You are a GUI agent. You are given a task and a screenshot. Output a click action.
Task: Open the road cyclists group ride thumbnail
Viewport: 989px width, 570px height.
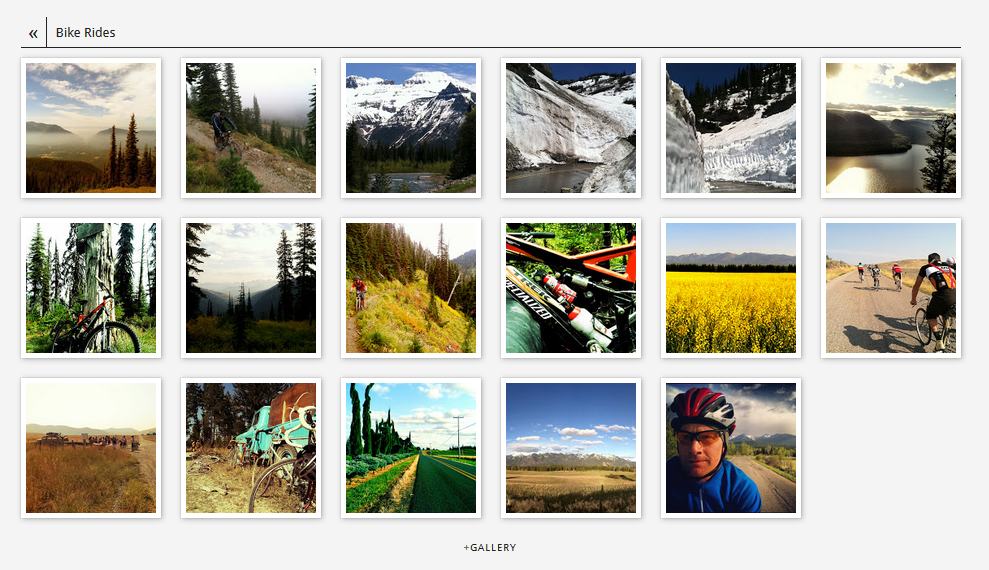(x=891, y=288)
